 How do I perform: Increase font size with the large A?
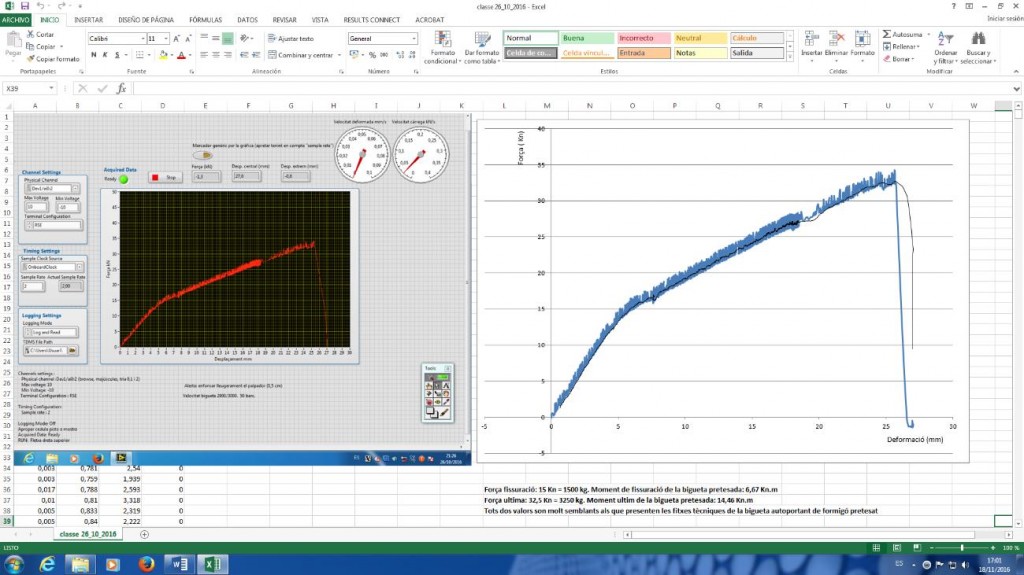tap(176, 39)
